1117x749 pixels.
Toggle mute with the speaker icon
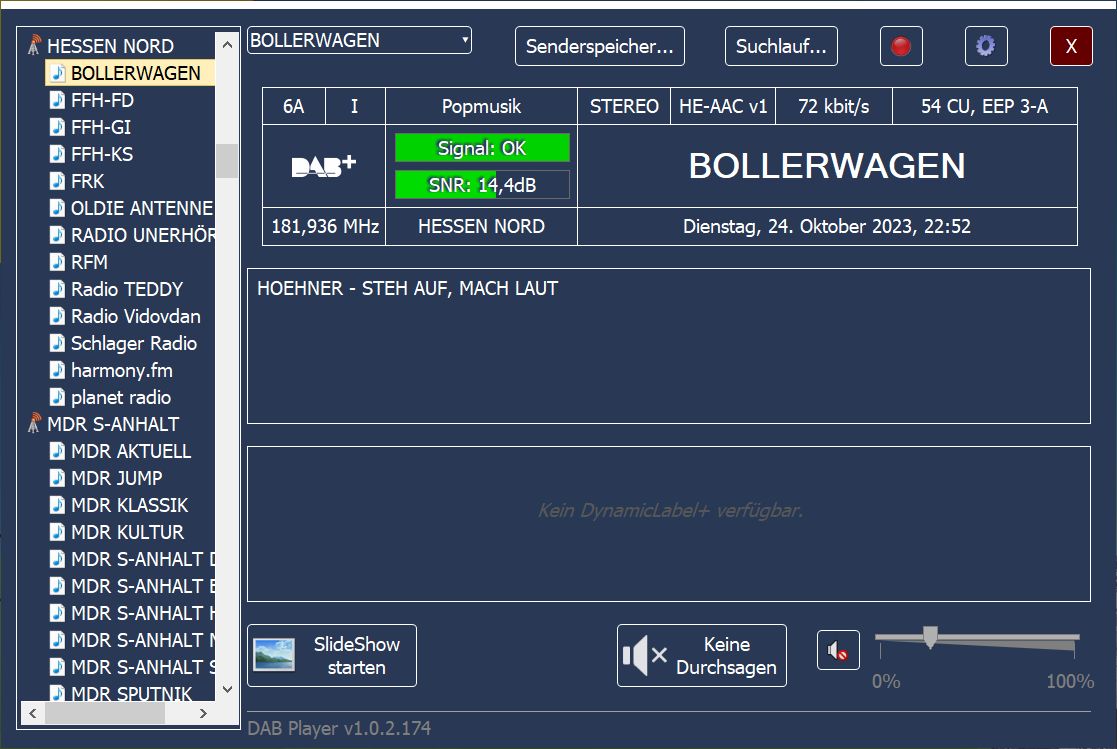click(838, 650)
